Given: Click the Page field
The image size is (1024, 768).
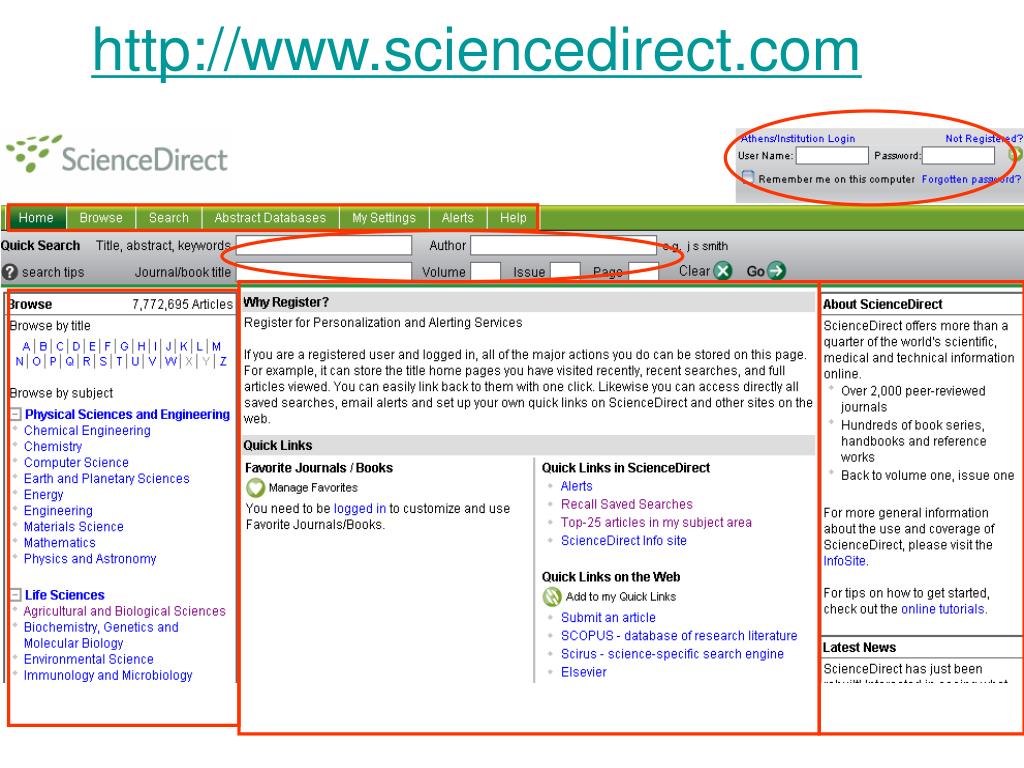Looking at the screenshot, I should click(x=643, y=272).
